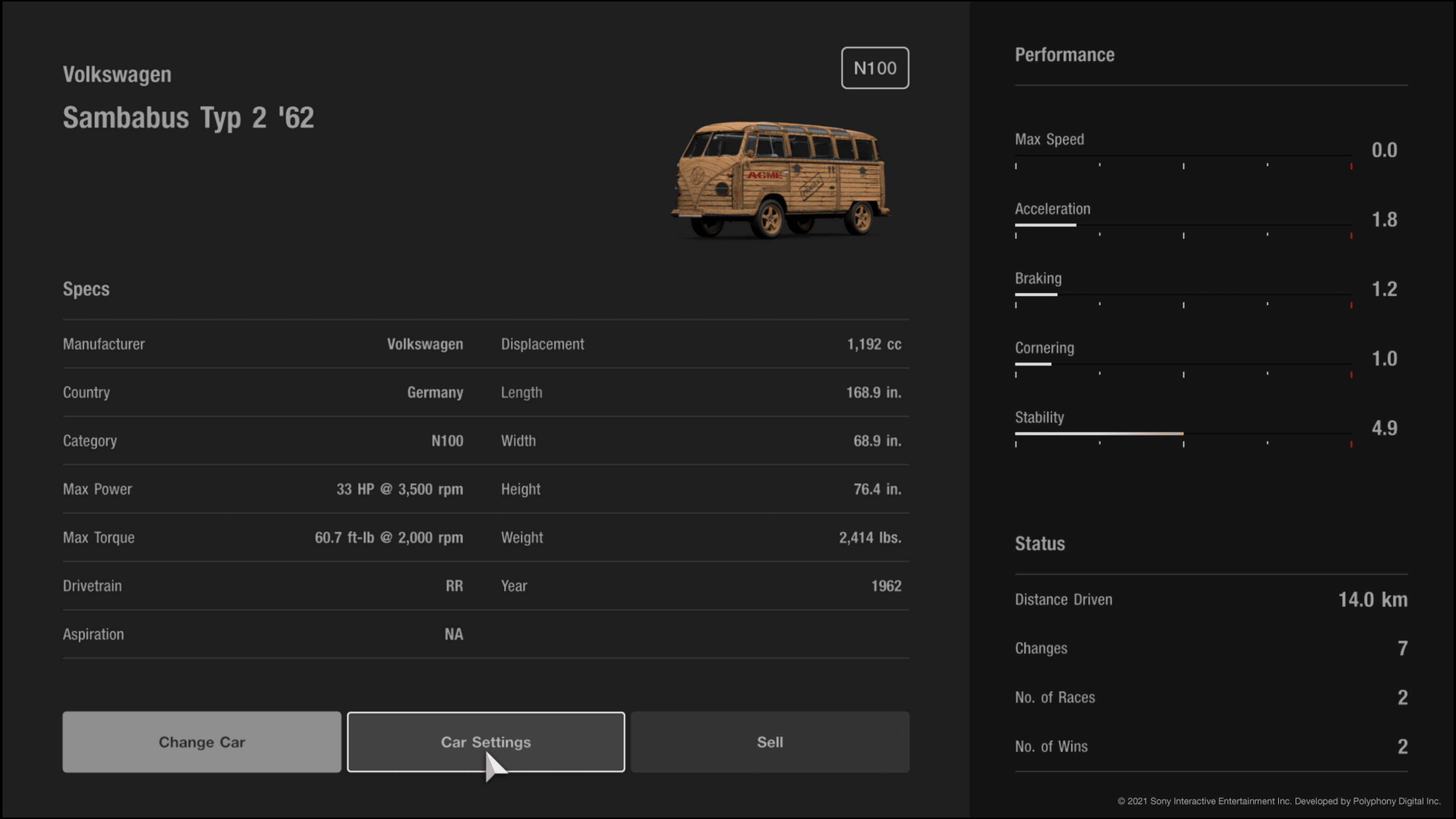Click the Weight value '2,414 lbs.'
The image size is (1456, 819).
871,538
